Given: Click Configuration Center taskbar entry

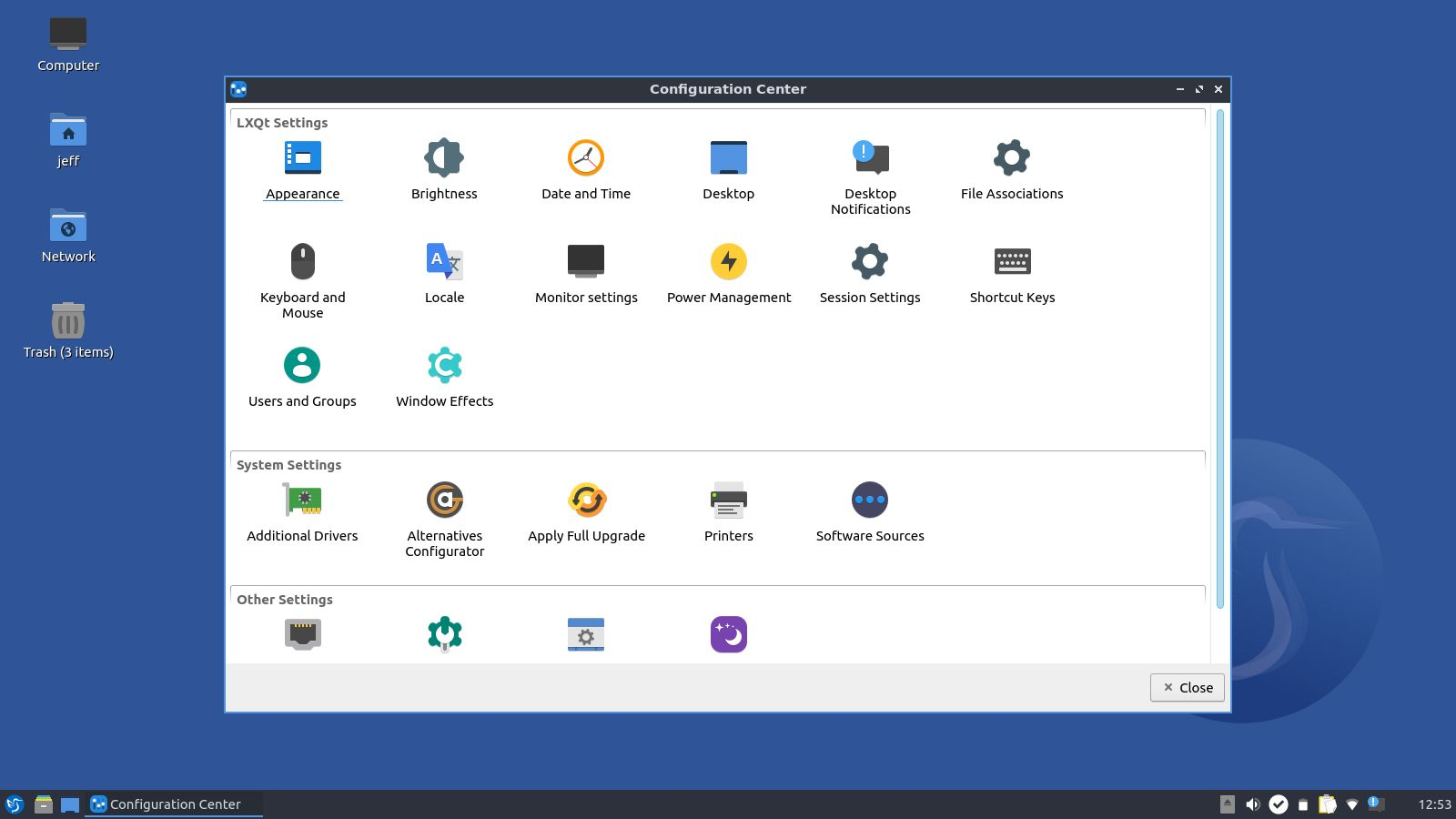Looking at the screenshot, I should point(174,804).
